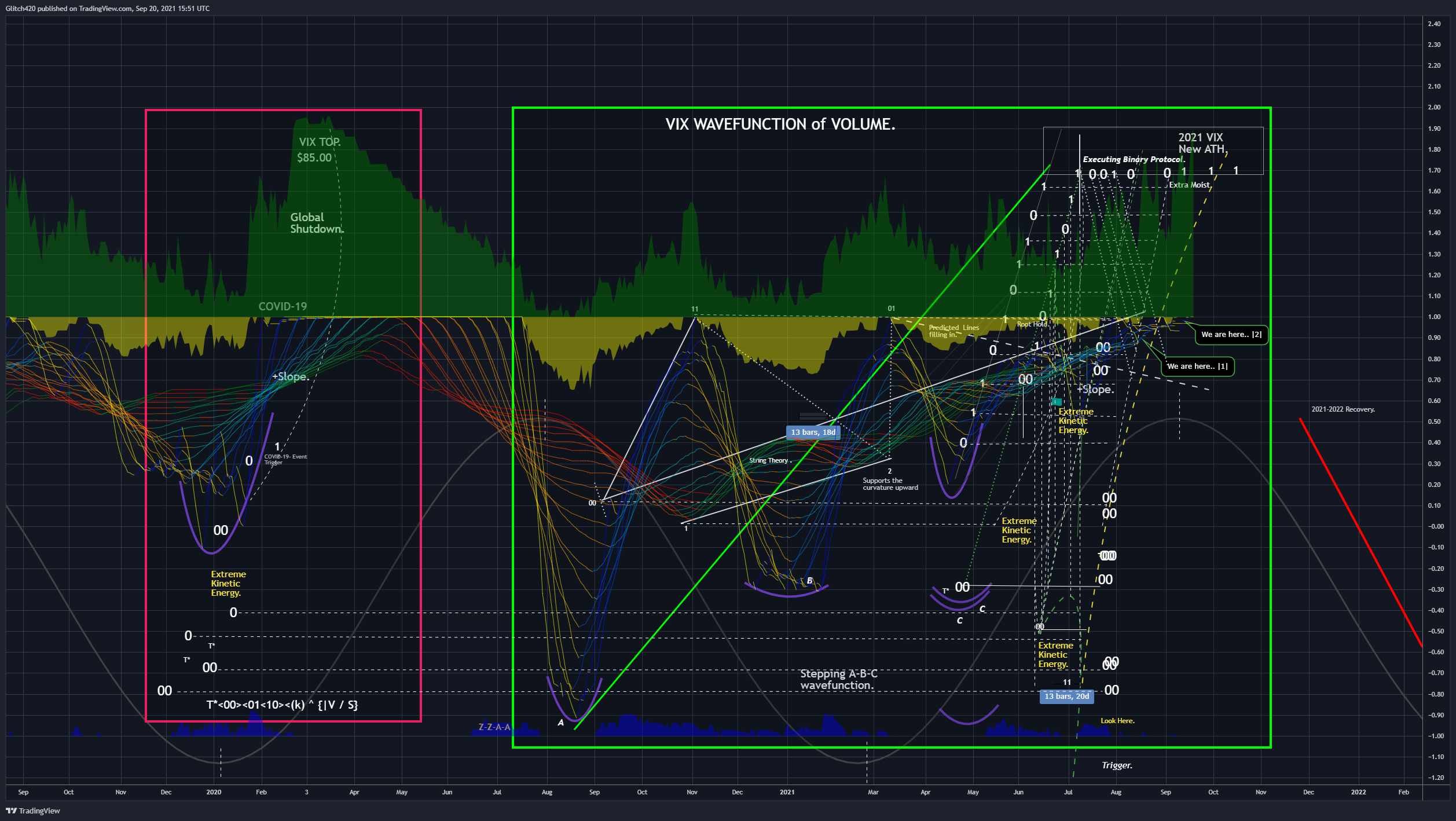Click the 'Executing Binary Protocol.' label
Viewport: 1456px width, 821px height.
pyautogui.click(x=1134, y=159)
